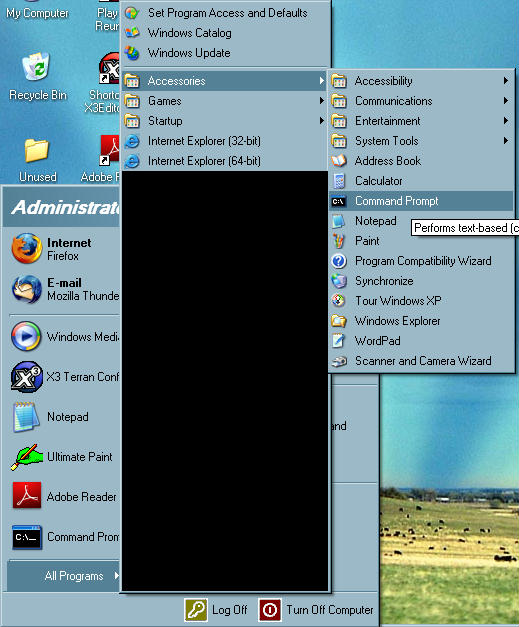The image size is (519, 627).
Task: Open Notepad icon in the pinned list
Action: pyautogui.click(x=26, y=417)
